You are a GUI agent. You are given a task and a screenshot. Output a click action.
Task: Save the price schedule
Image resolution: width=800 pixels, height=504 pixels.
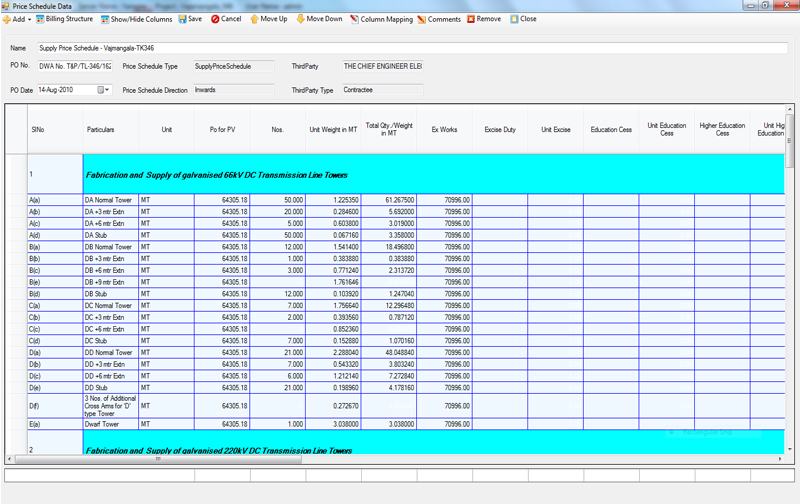click(189, 19)
